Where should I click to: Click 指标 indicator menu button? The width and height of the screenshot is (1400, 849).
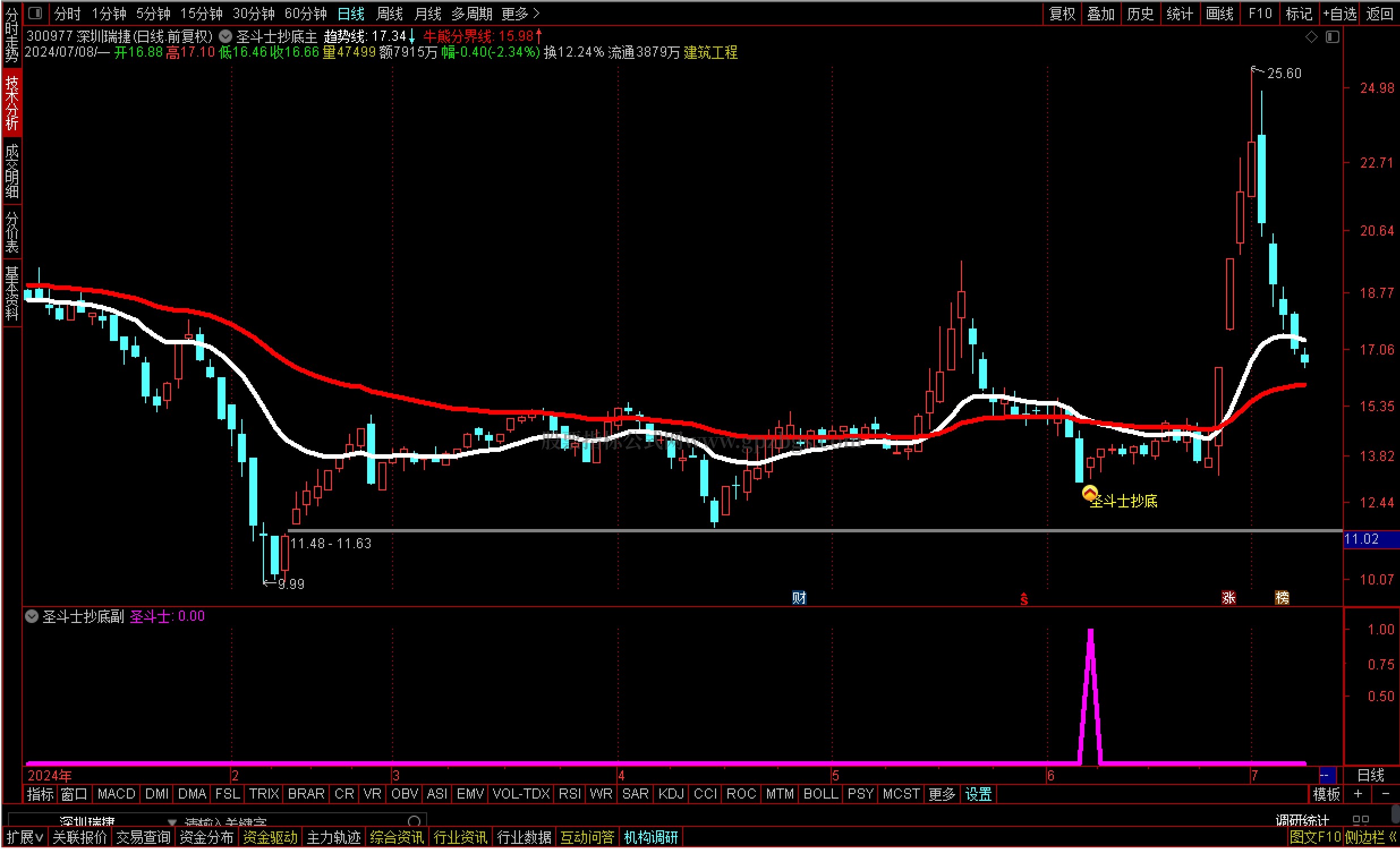(x=40, y=794)
